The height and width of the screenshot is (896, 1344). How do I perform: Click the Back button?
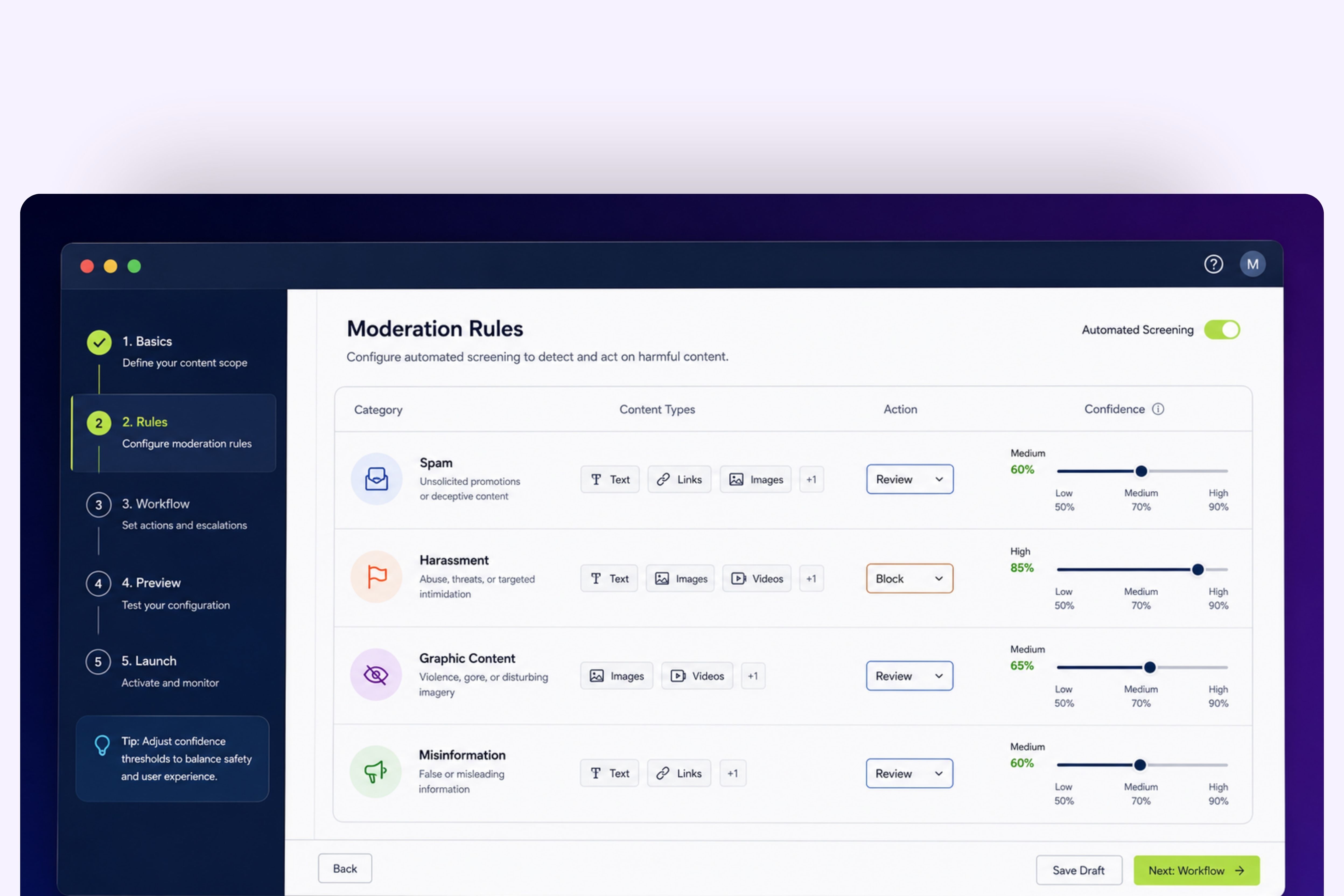click(345, 868)
